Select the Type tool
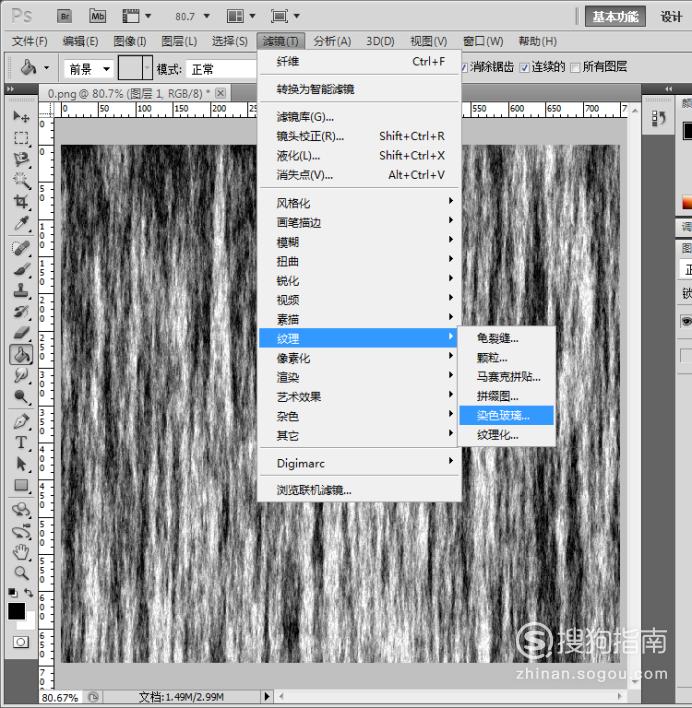The width and height of the screenshot is (692, 708). pyautogui.click(x=21, y=442)
